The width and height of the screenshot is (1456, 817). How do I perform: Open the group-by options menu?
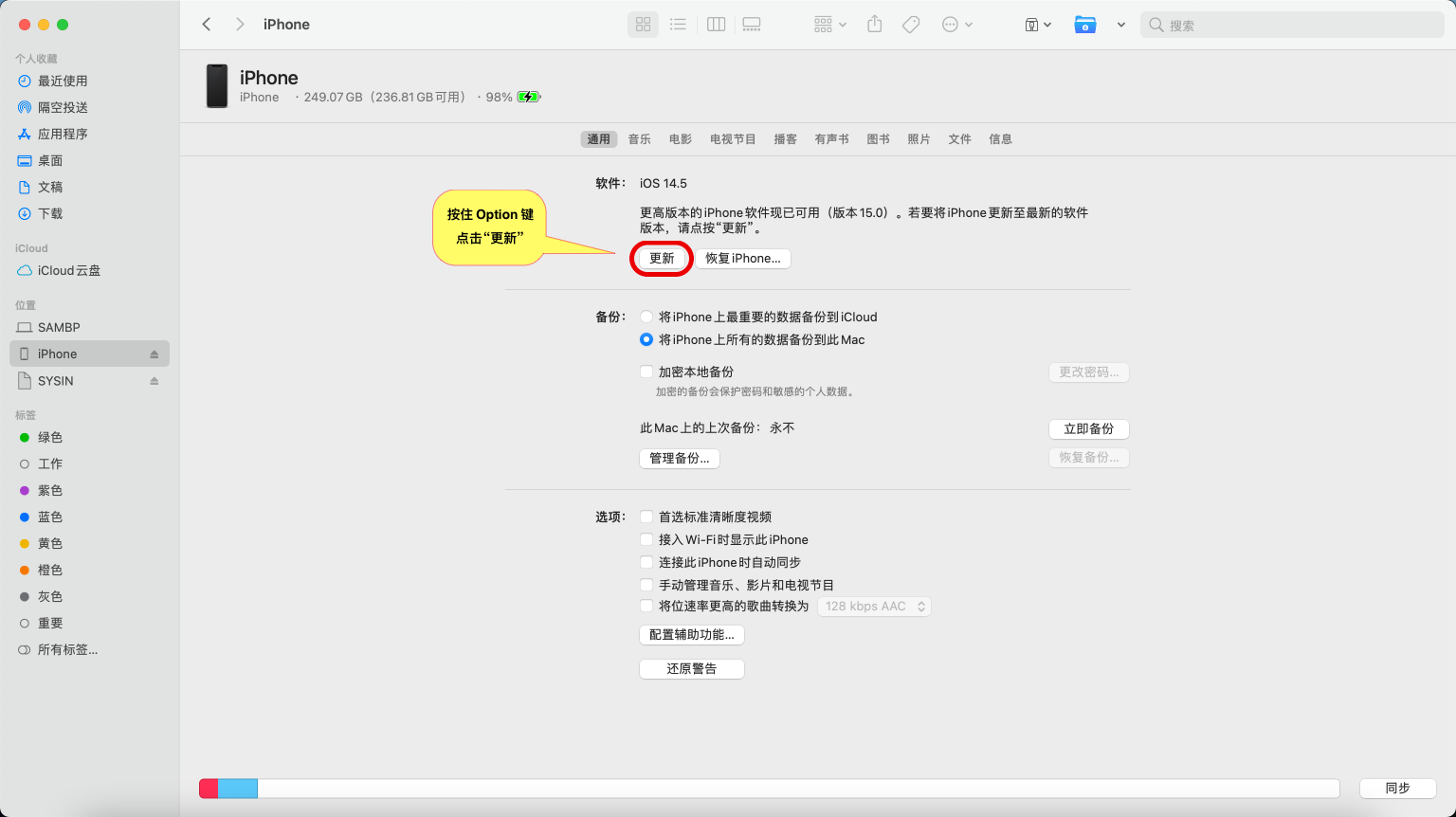pos(830,25)
